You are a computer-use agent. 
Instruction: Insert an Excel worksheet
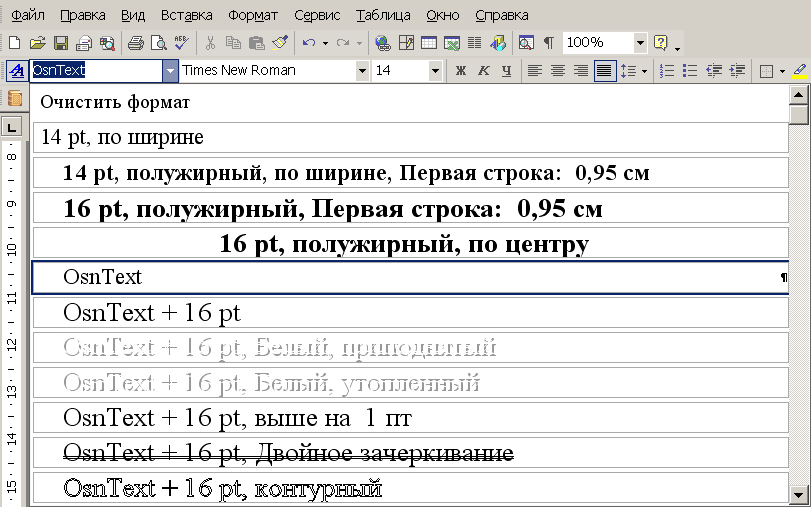coord(452,43)
